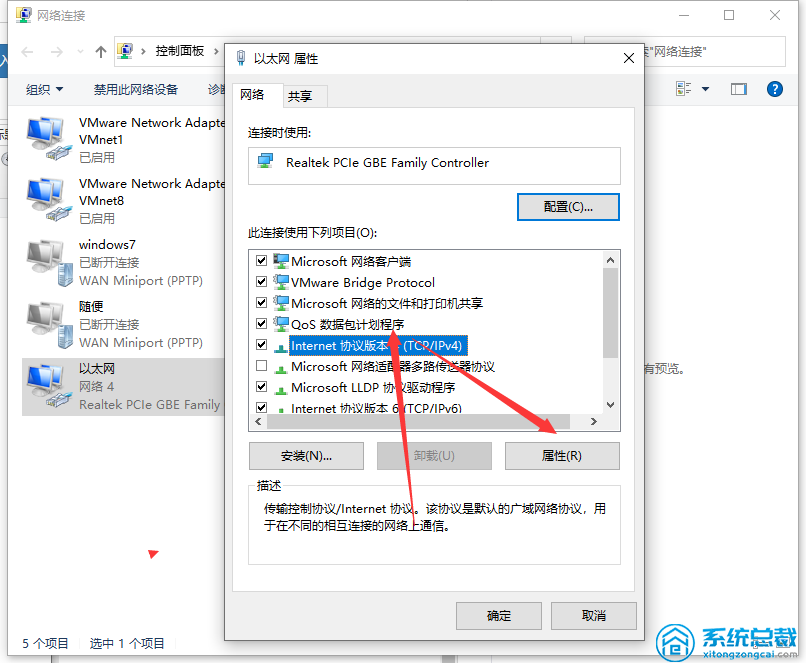The width and height of the screenshot is (806, 663).
Task: Click the 配置(C)... button
Action: [x=568, y=207]
